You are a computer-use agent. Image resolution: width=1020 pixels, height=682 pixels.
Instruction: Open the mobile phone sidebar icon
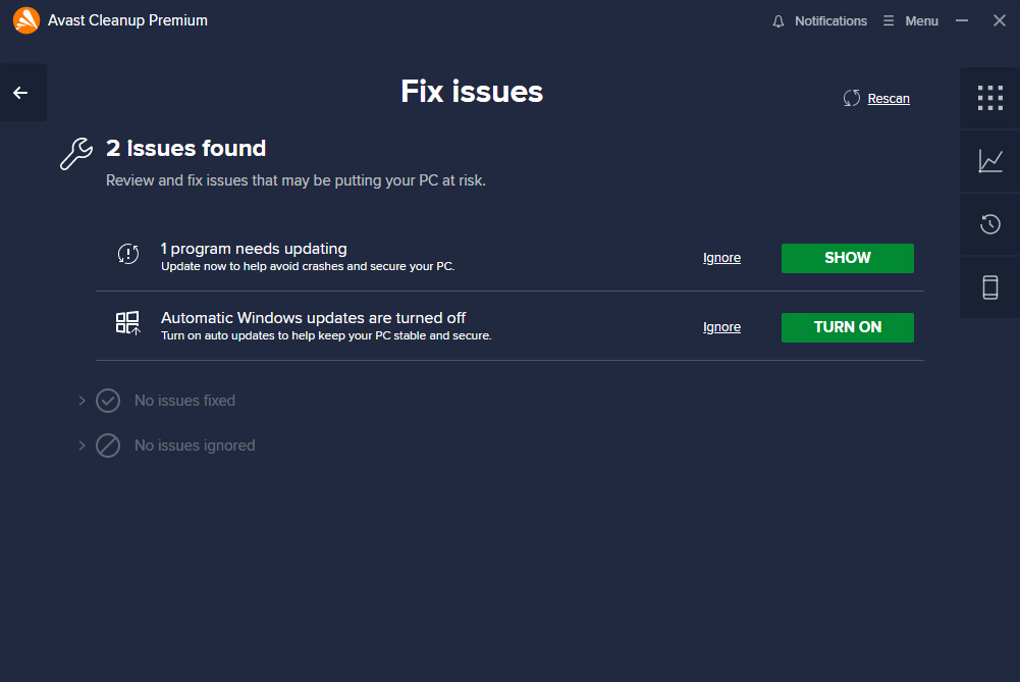(x=989, y=287)
